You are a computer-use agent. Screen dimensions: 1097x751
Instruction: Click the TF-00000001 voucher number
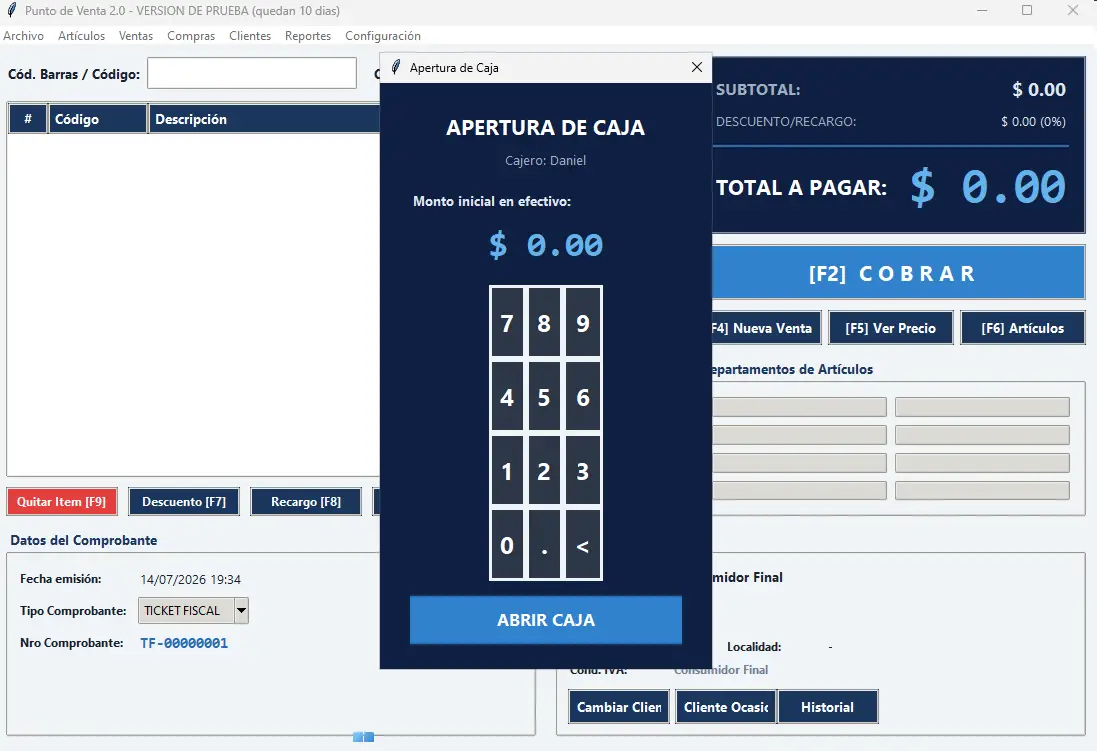point(184,643)
